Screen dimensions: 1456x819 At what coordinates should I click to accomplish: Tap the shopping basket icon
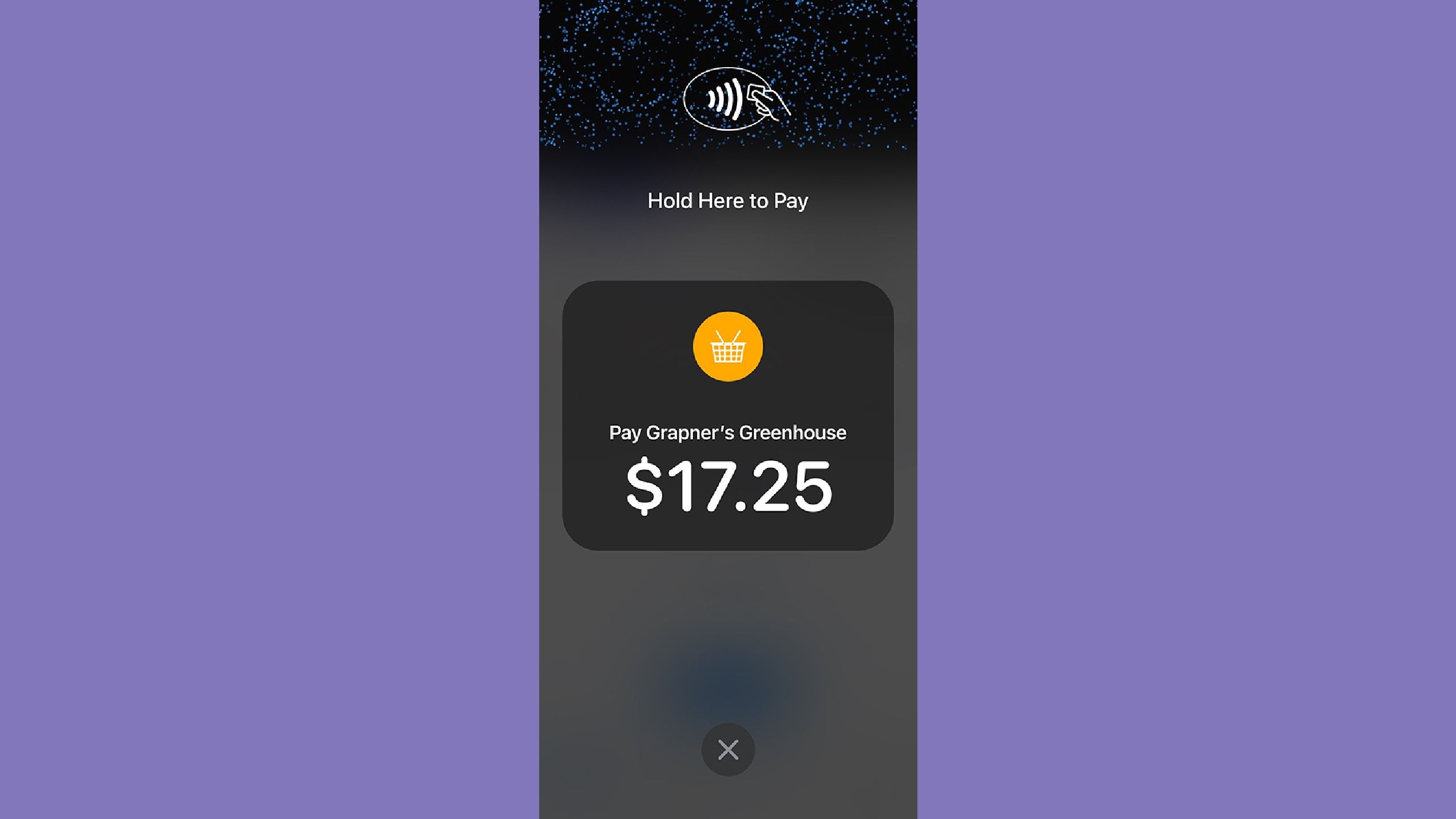[727, 346]
